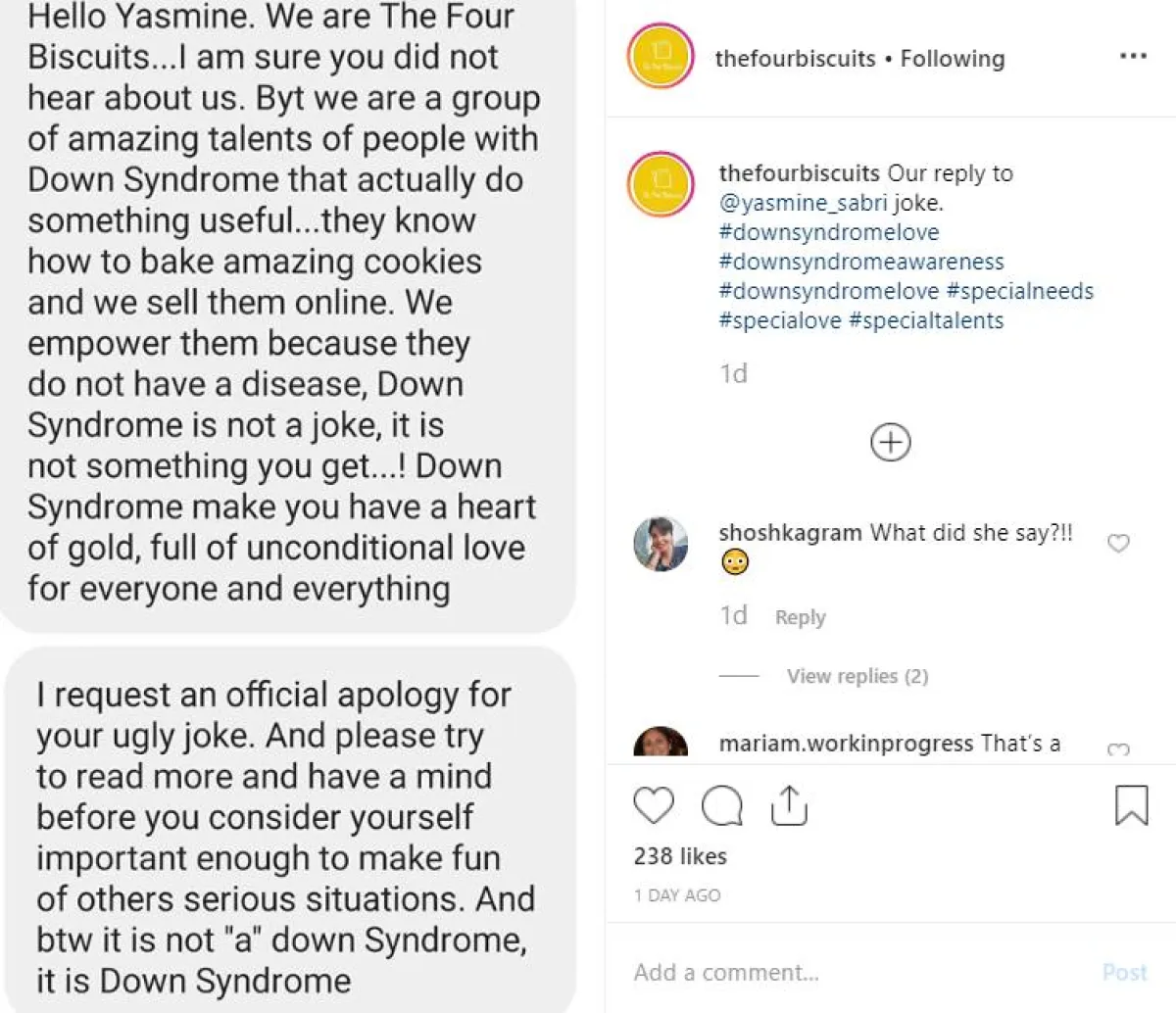Load more comments plus button
The height and width of the screenshot is (1013, 1176).
click(x=890, y=443)
